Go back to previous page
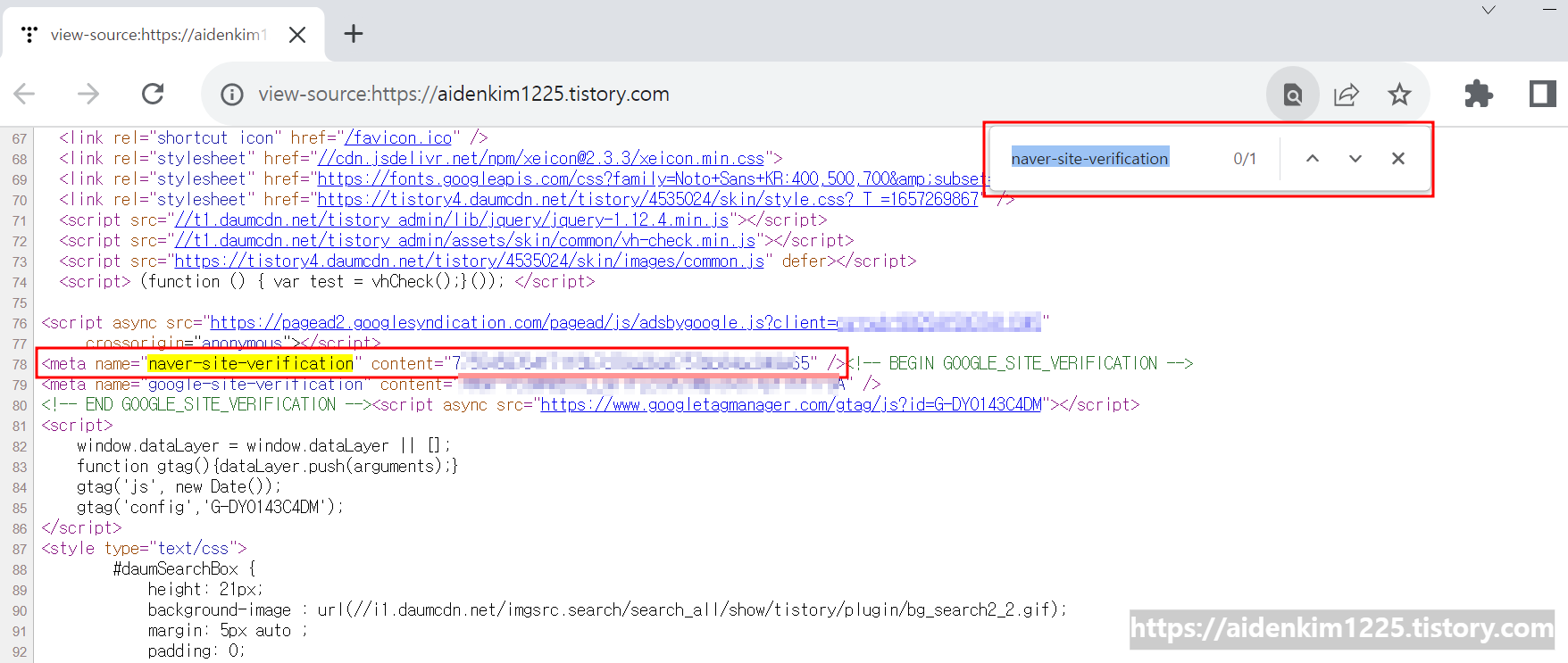 (x=25, y=94)
